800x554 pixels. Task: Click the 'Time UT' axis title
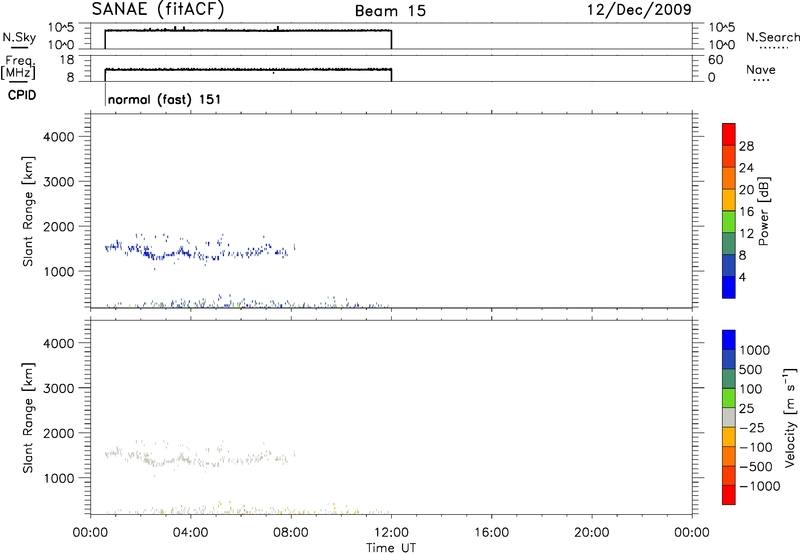pyautogui.click(x=391, y=547)
